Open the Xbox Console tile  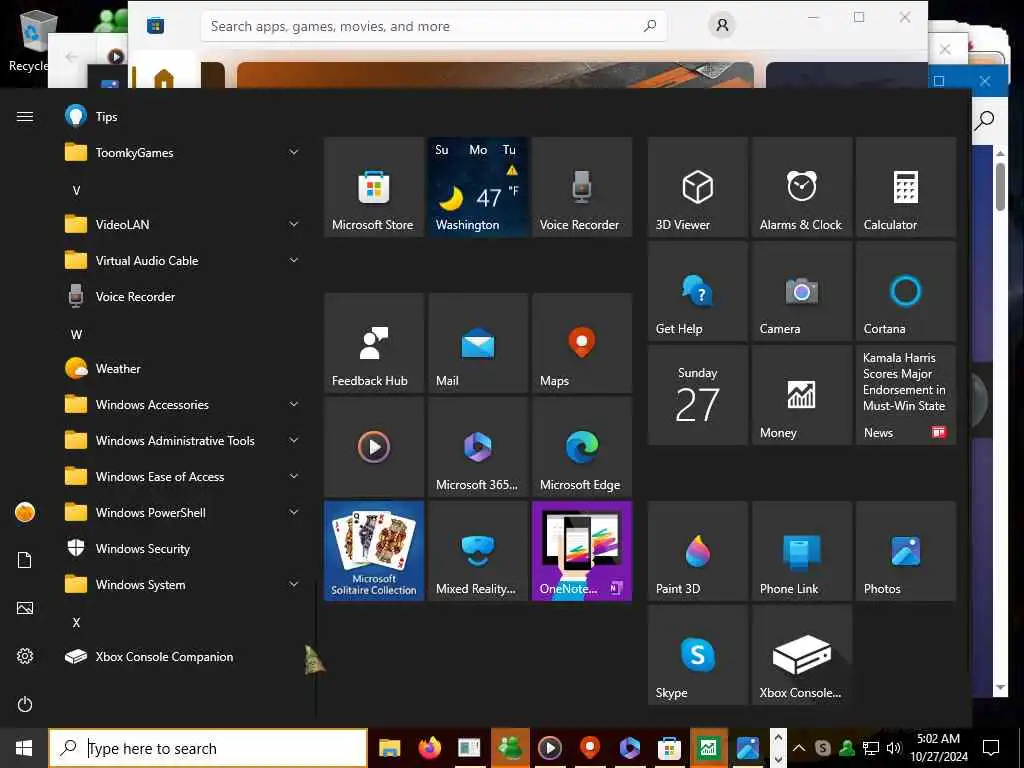(802, 655)
